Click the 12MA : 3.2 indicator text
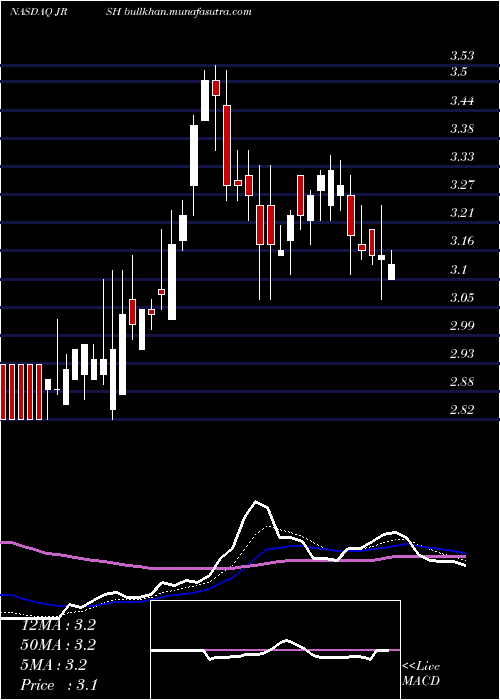Viewport: 500px width, 700px height. [58, 625]
